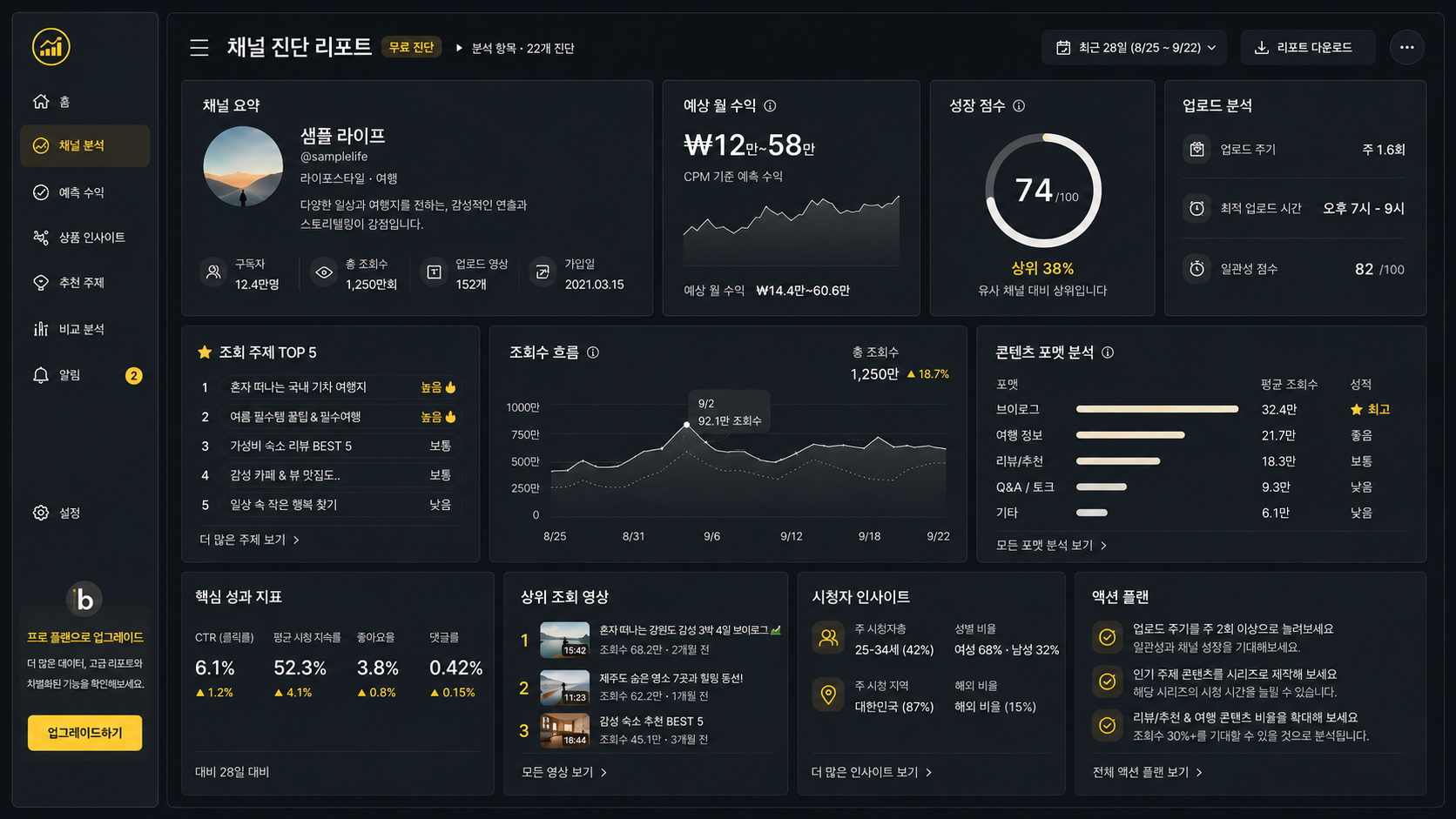Open the 제주도 숨은 명소 video thumbnail
Image resolution: width=1456 pixels, height=819 pixels.
[x=564, y=688]
